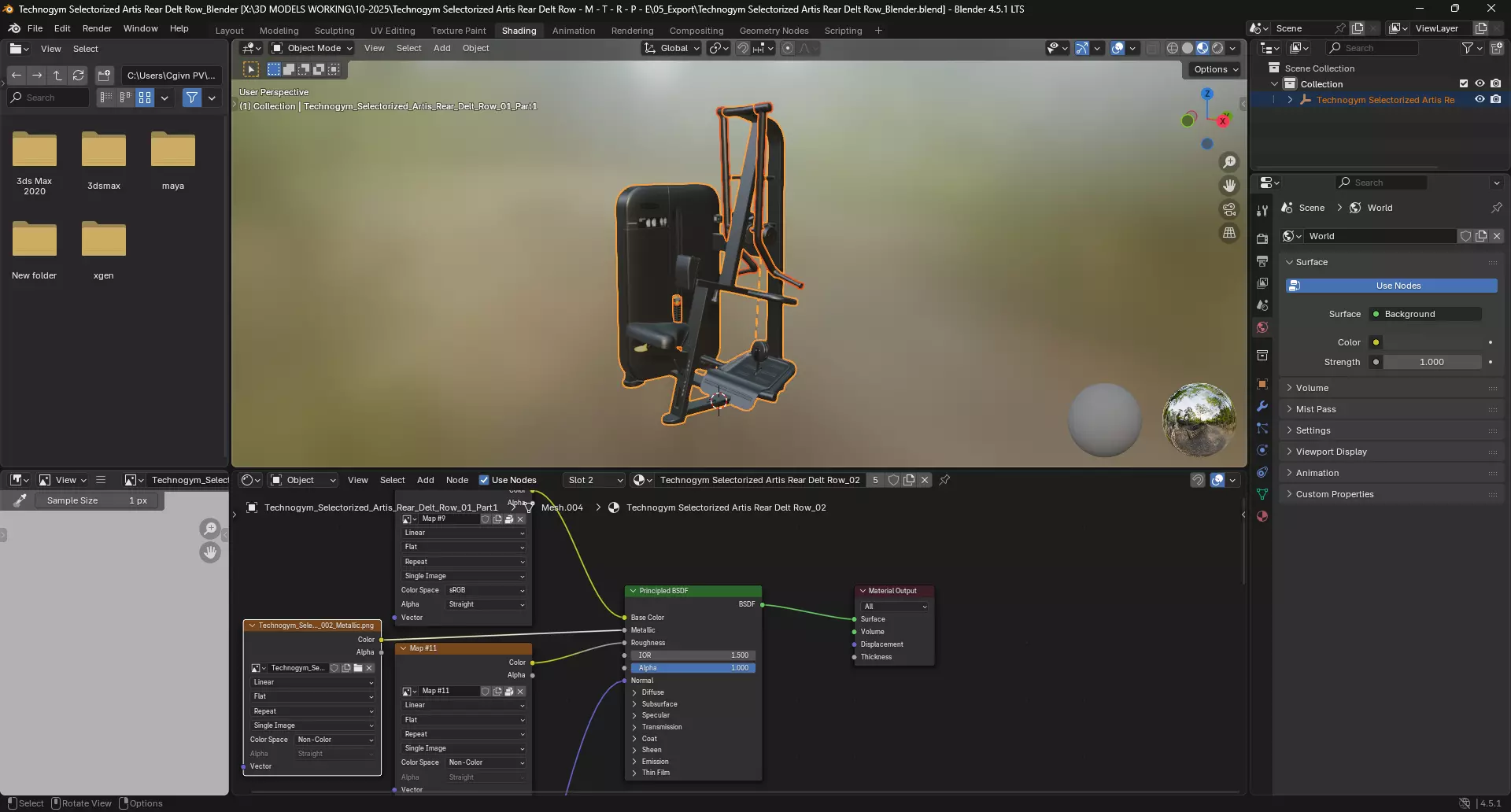Zoom viewport with the magnifier gizmo
Viewport: 1511px width, 812px height.
pos(1228,162)
